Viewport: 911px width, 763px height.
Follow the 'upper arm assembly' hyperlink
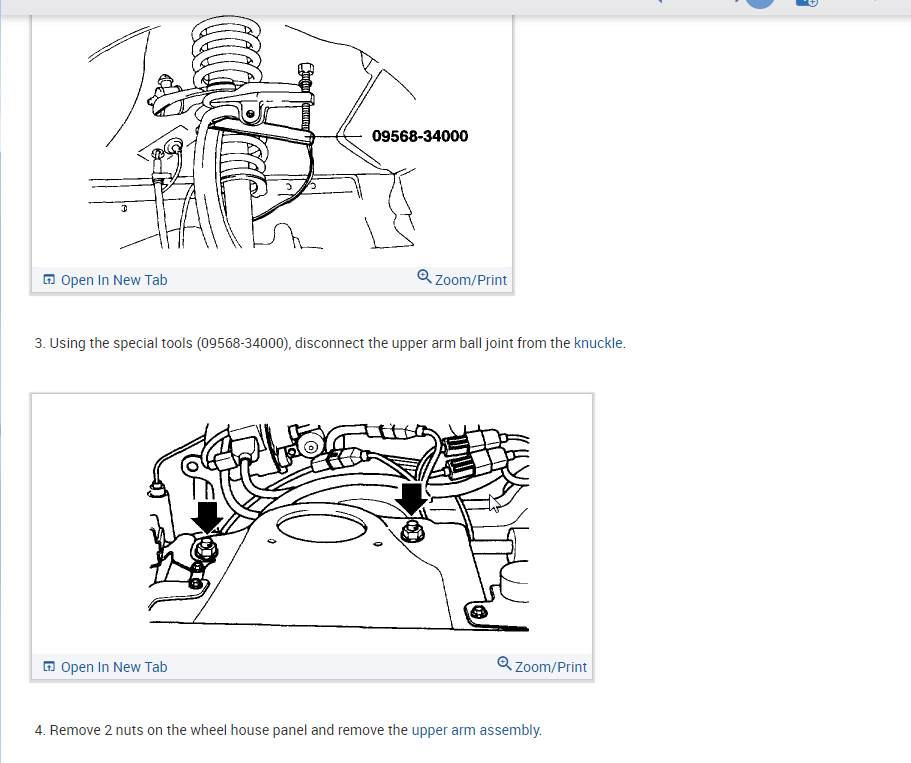[476, 730]
